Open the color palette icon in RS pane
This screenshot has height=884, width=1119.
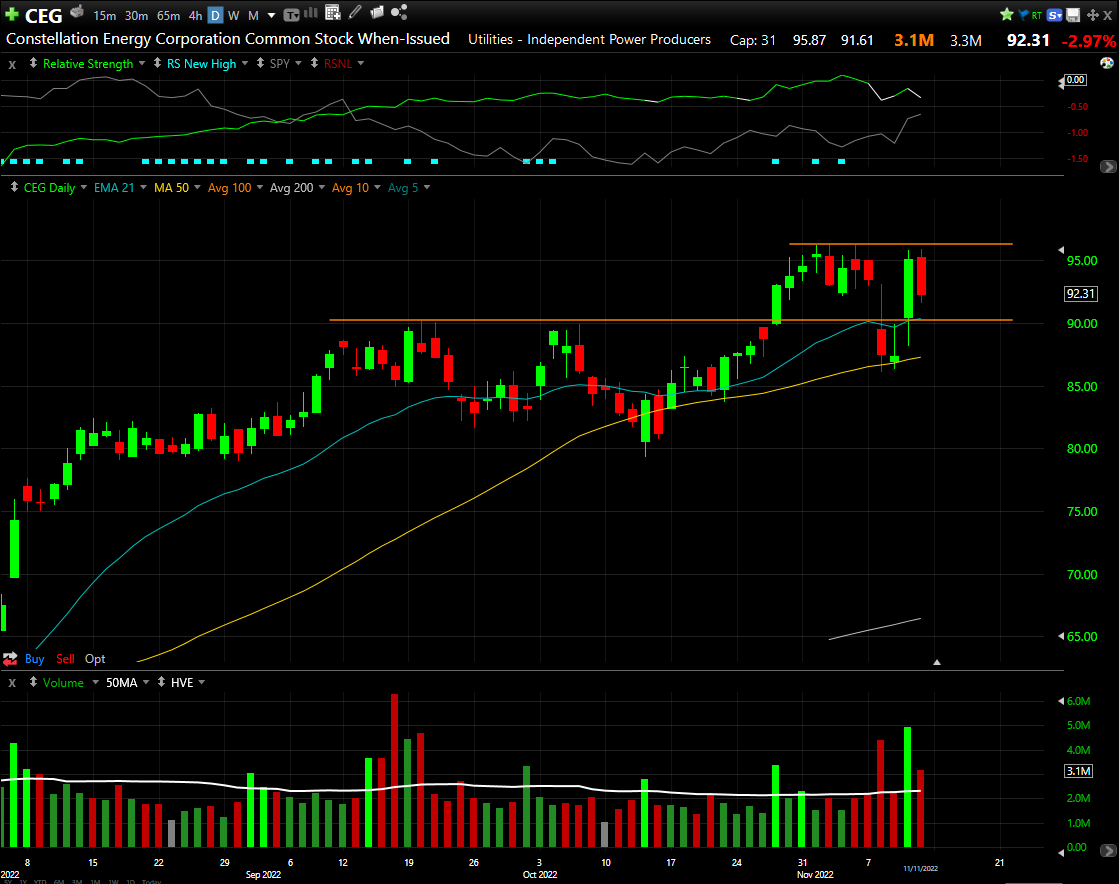click(1107, 63)
